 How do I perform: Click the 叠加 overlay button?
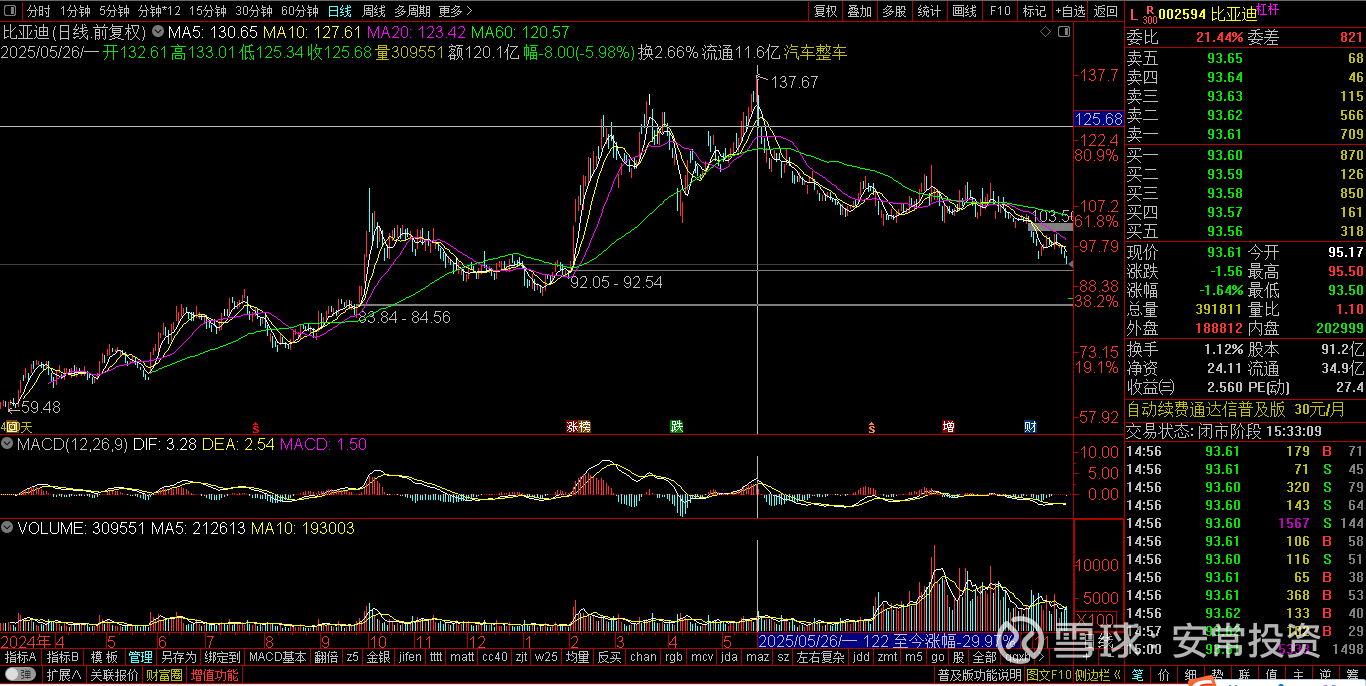(859, 11)
